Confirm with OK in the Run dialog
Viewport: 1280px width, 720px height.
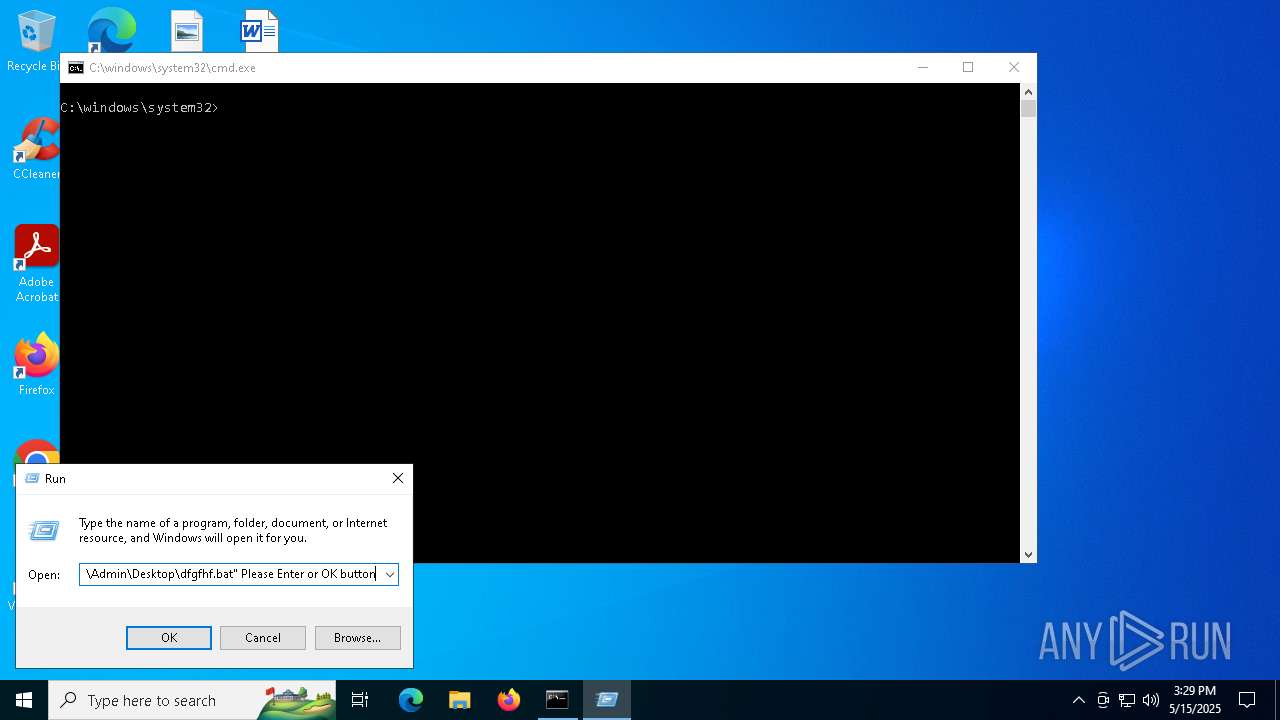point(169,638)
